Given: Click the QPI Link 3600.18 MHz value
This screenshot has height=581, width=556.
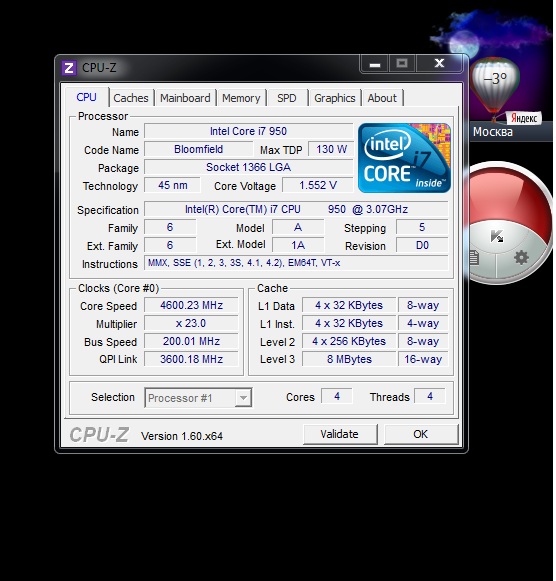Looking at the screenshot, I should [x=191, y=359].
